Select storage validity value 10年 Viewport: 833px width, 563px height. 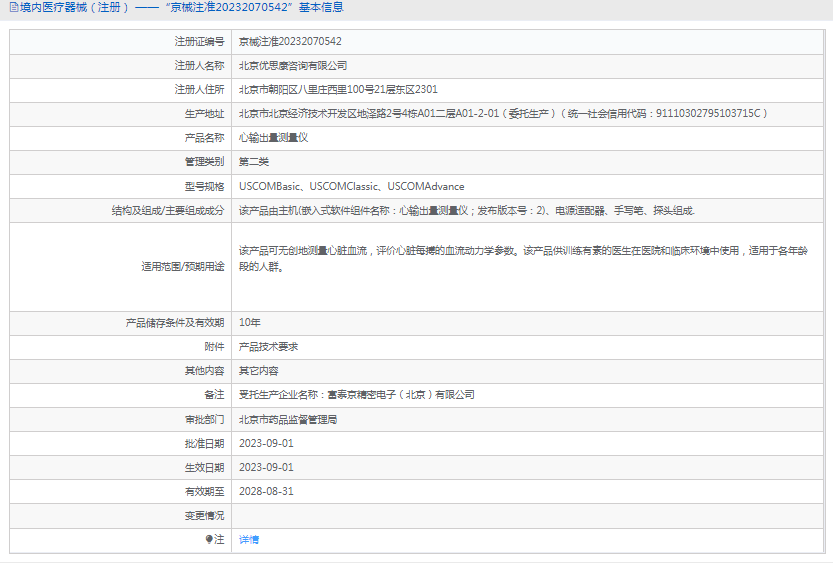(249, 322)
